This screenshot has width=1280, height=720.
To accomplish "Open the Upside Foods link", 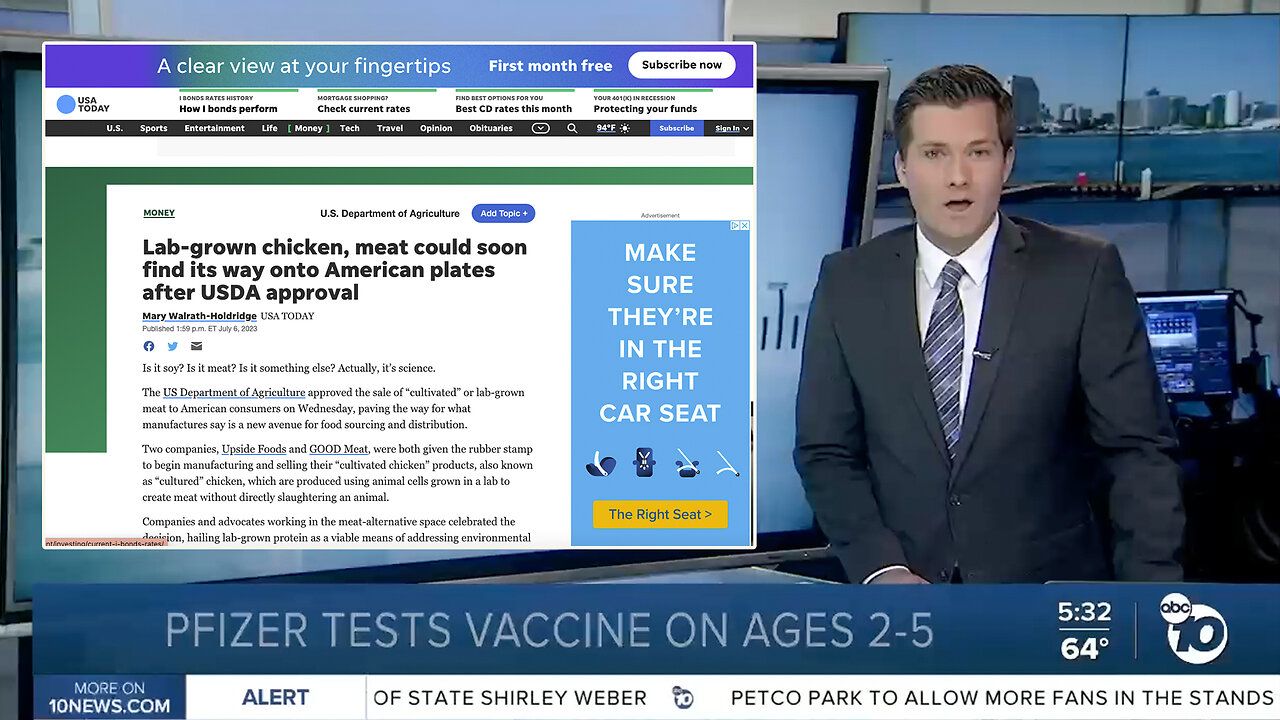I will click(254, 449).
